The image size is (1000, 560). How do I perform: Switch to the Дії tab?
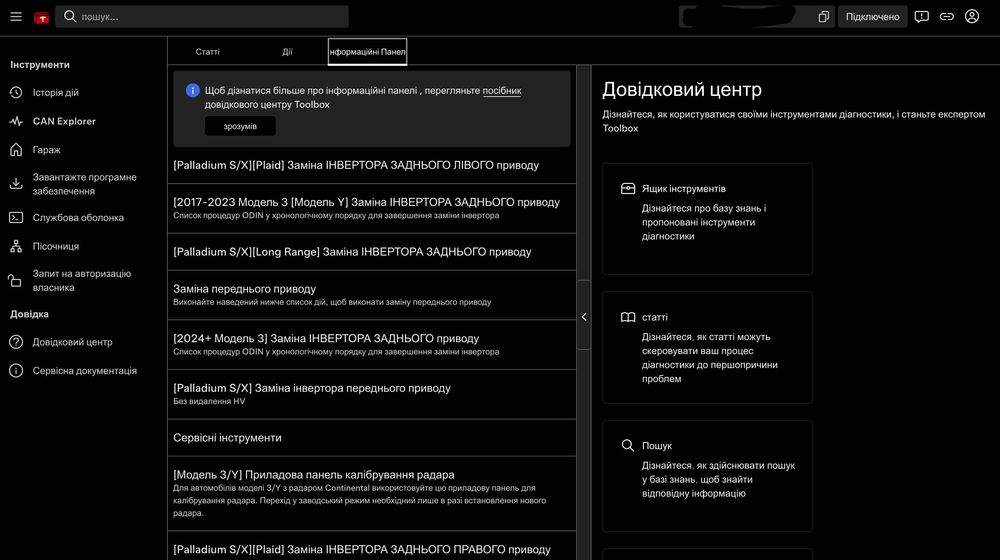click(x=287, y=52)
